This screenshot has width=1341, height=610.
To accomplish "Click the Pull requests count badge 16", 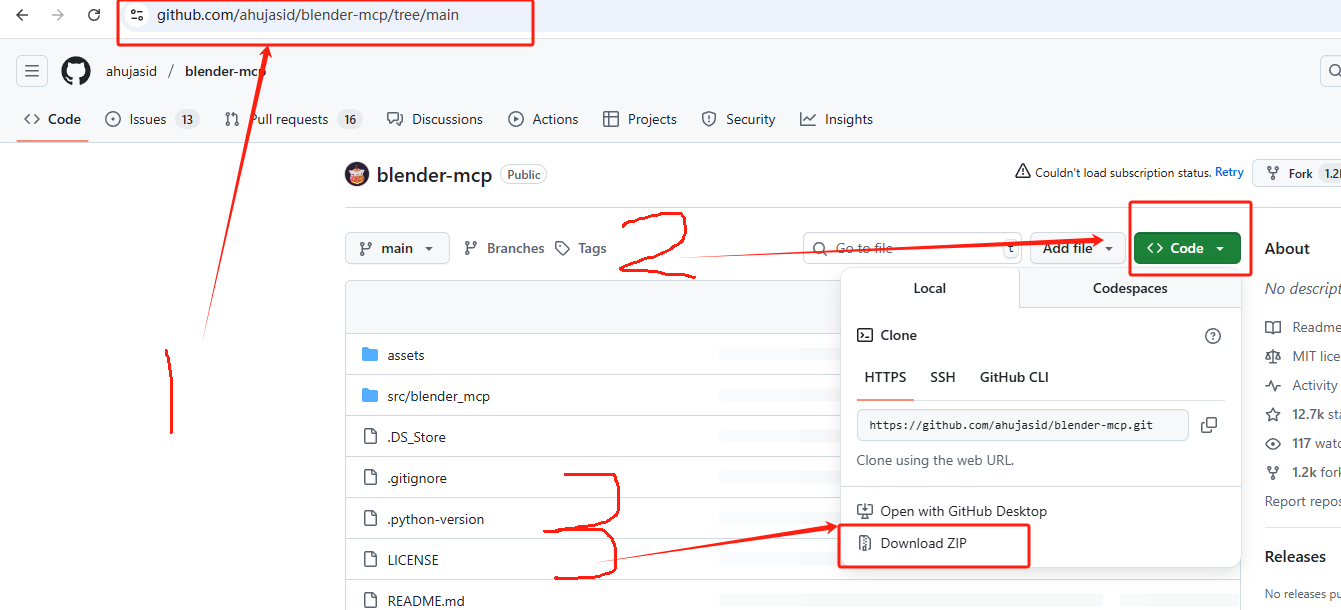I will [349, 119].
